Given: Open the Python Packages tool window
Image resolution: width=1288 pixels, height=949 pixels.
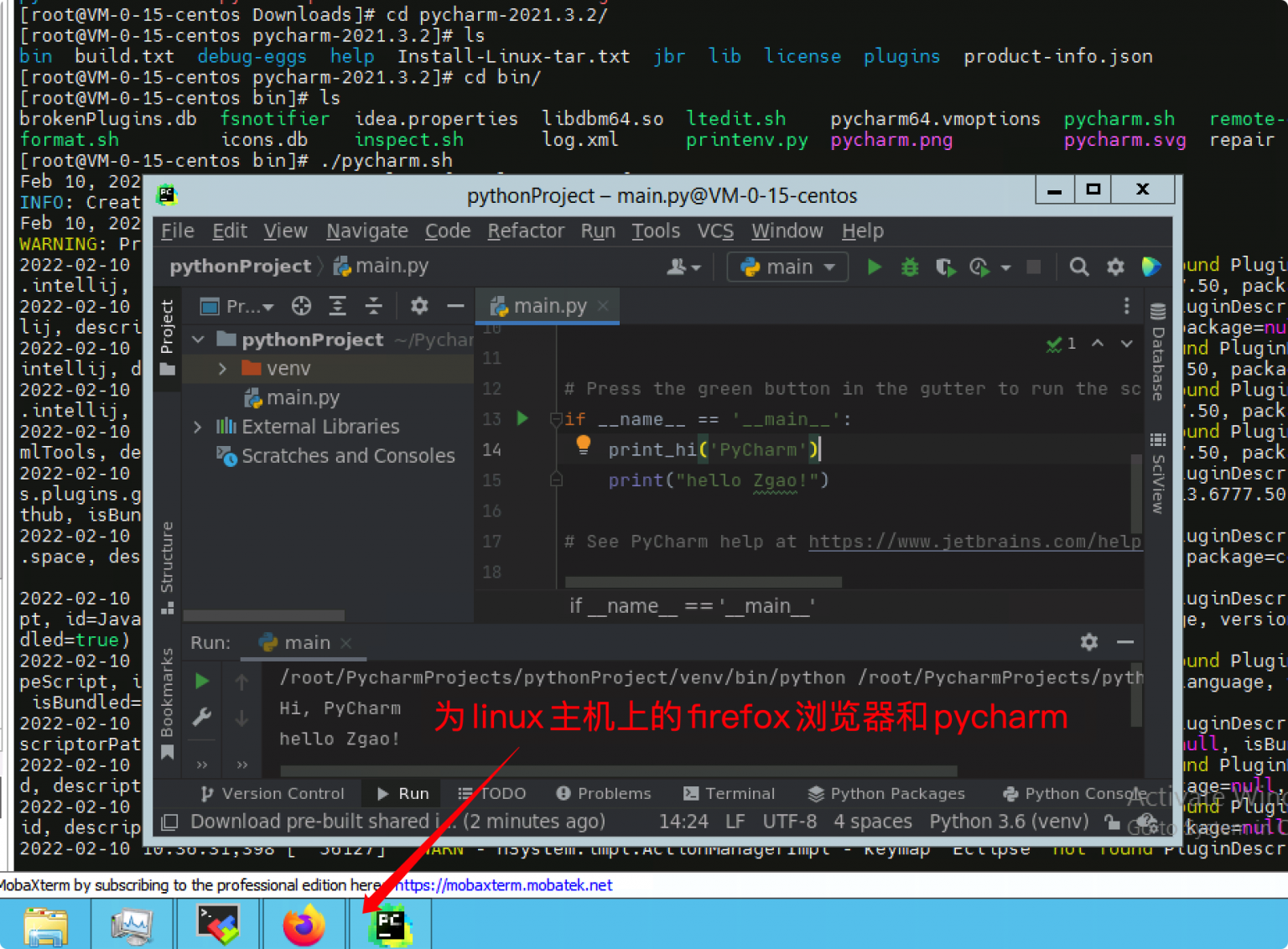Looking at the screenshot, I should 886,793.
